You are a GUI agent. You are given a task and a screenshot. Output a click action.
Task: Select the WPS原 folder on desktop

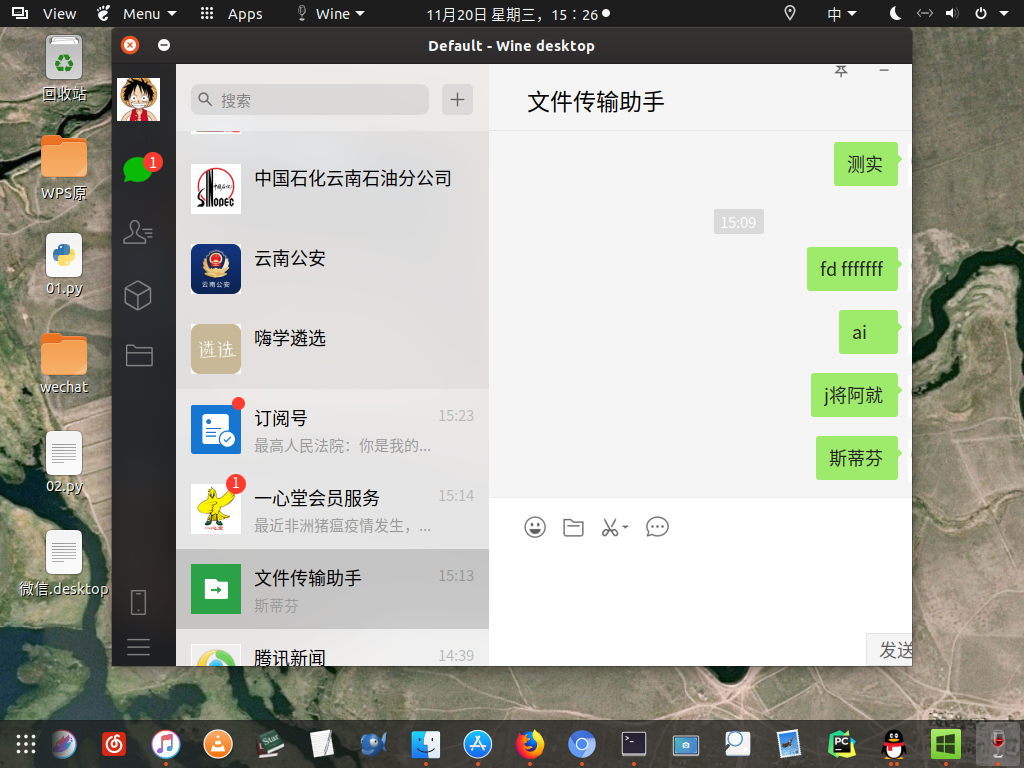64,168
